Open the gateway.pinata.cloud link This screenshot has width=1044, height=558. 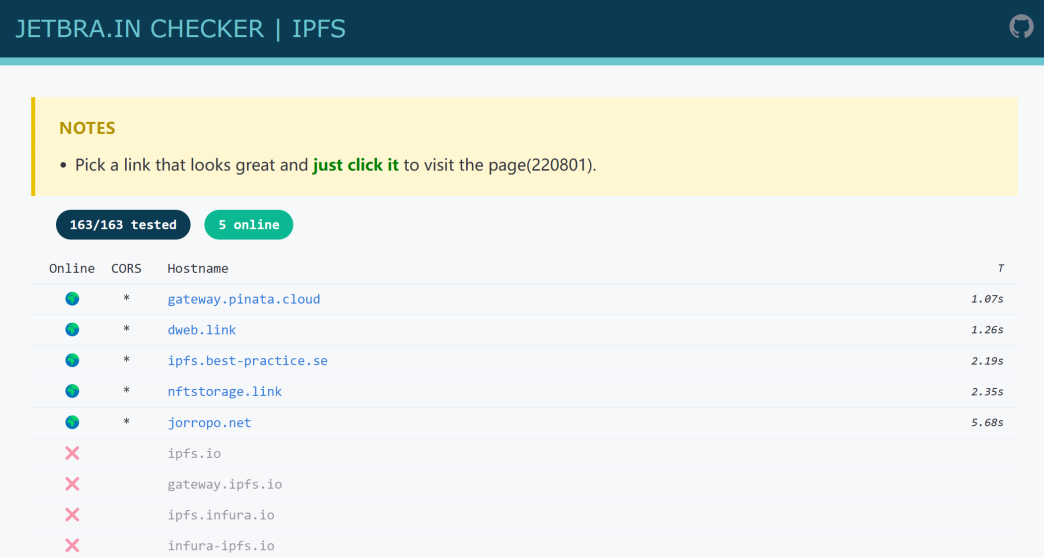243,299
